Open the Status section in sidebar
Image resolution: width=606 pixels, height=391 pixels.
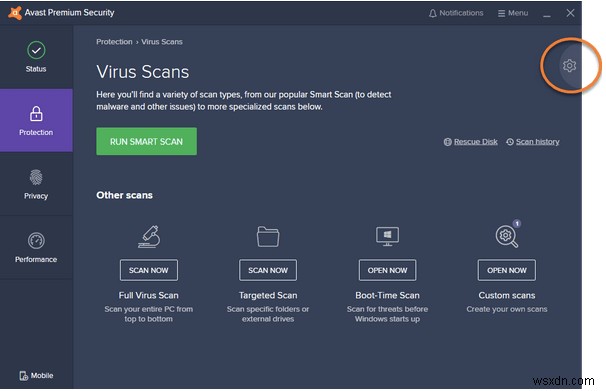(36, 57)
